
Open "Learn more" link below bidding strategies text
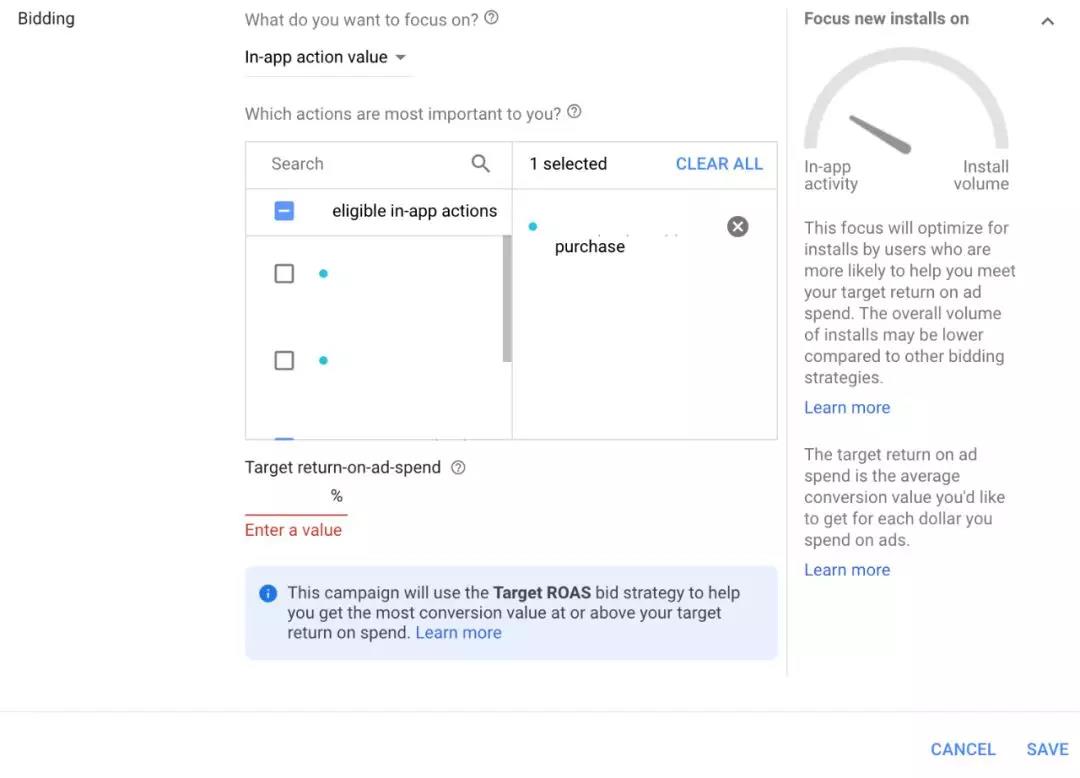(847, 407)
